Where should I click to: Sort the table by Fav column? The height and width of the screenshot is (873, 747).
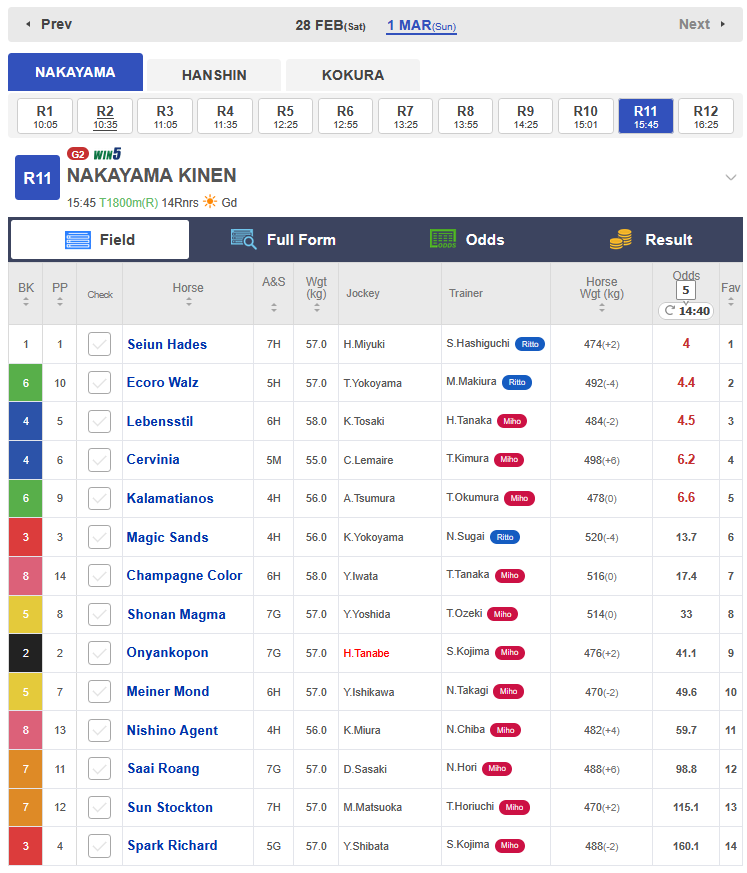731,302
